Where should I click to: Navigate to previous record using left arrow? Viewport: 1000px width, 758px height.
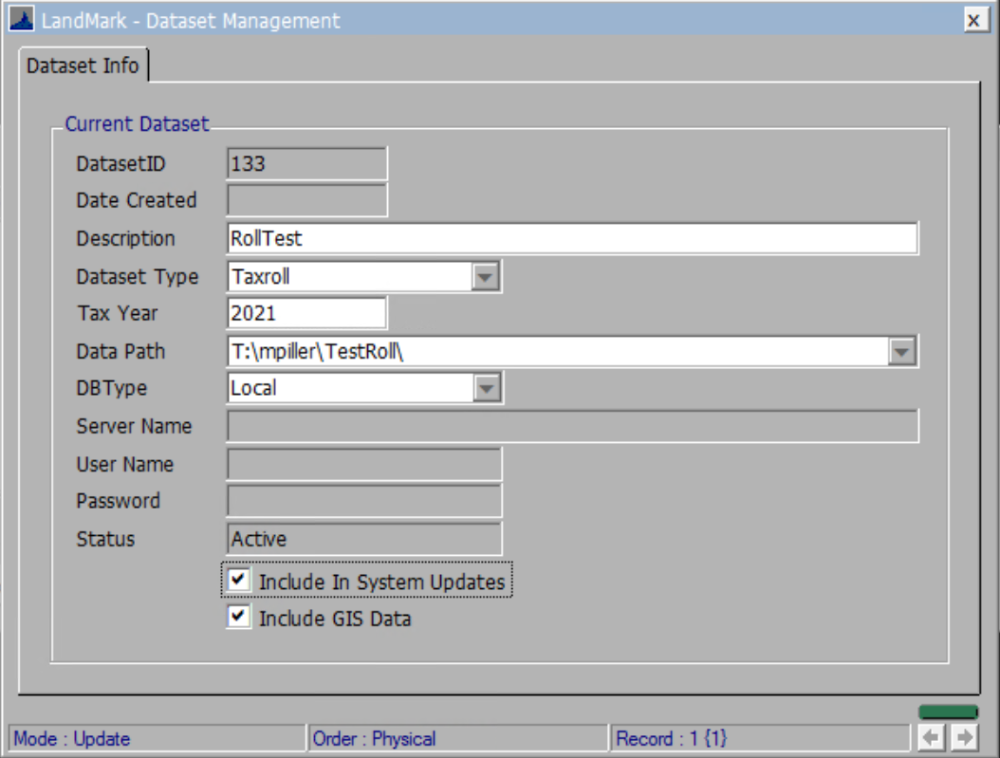tap(930, 739)
